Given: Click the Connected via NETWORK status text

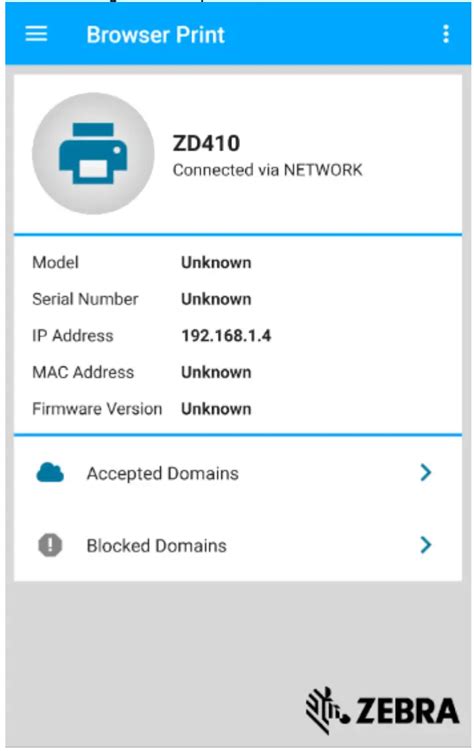Looking at the screenshot, I should click(x=268, y=170).
